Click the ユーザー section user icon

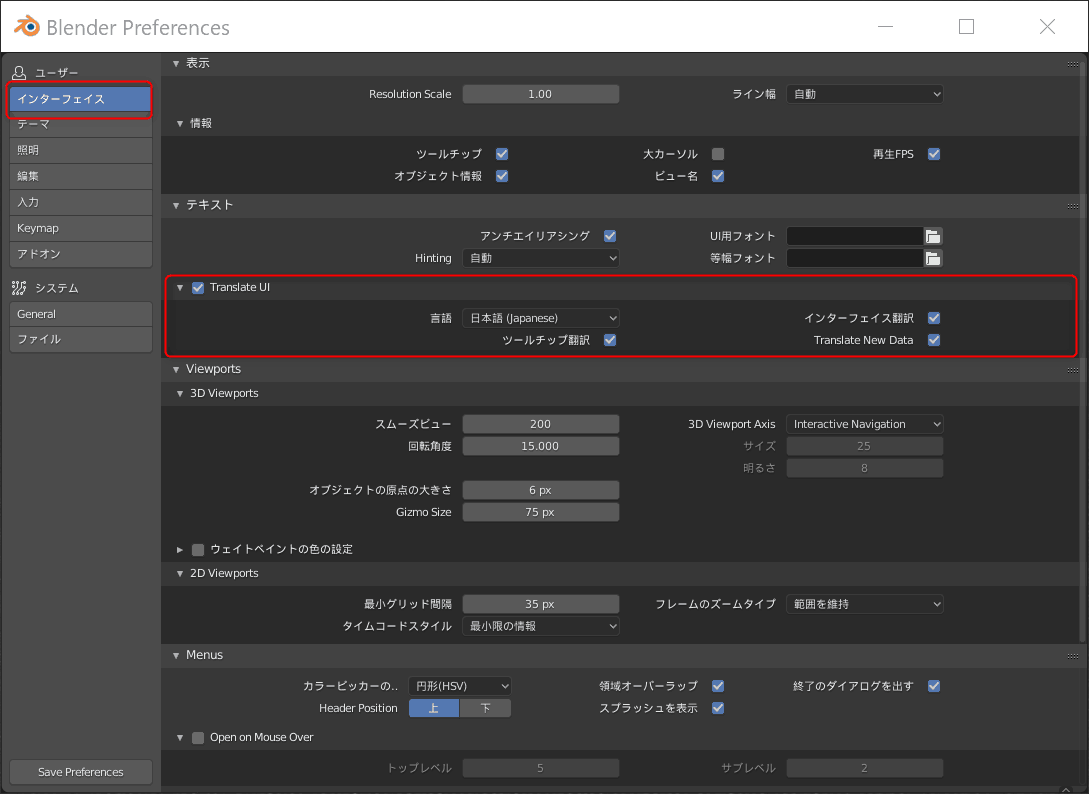[x=19, y=72]
